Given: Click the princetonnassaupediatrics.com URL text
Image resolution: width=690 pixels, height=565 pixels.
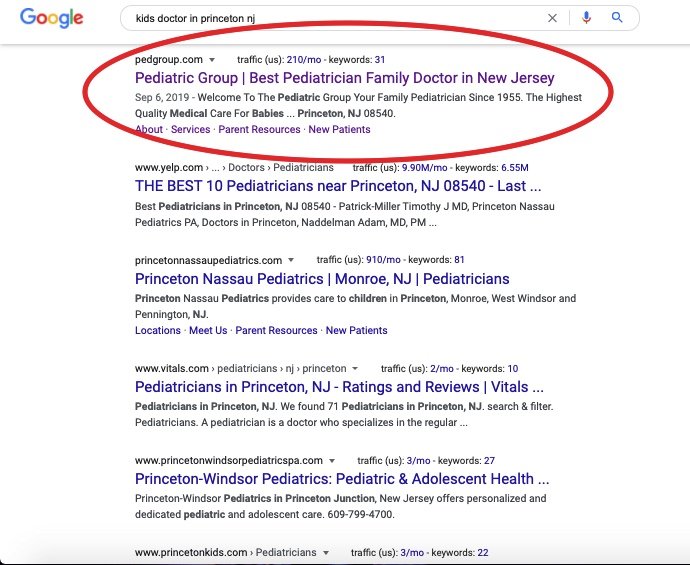Looking at the screenshot, I should click(x=209, y=260).
